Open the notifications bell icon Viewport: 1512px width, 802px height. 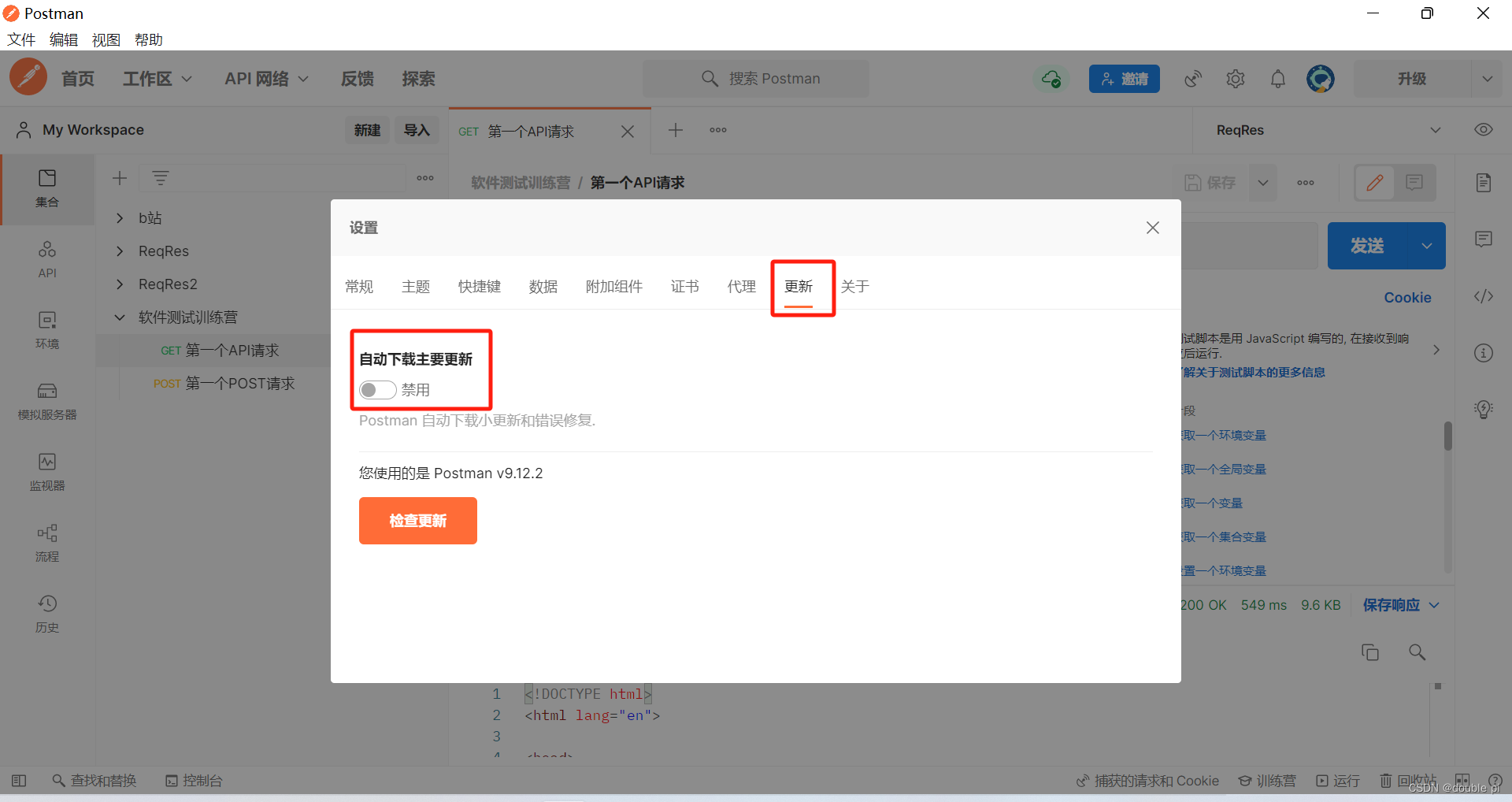1278,79
